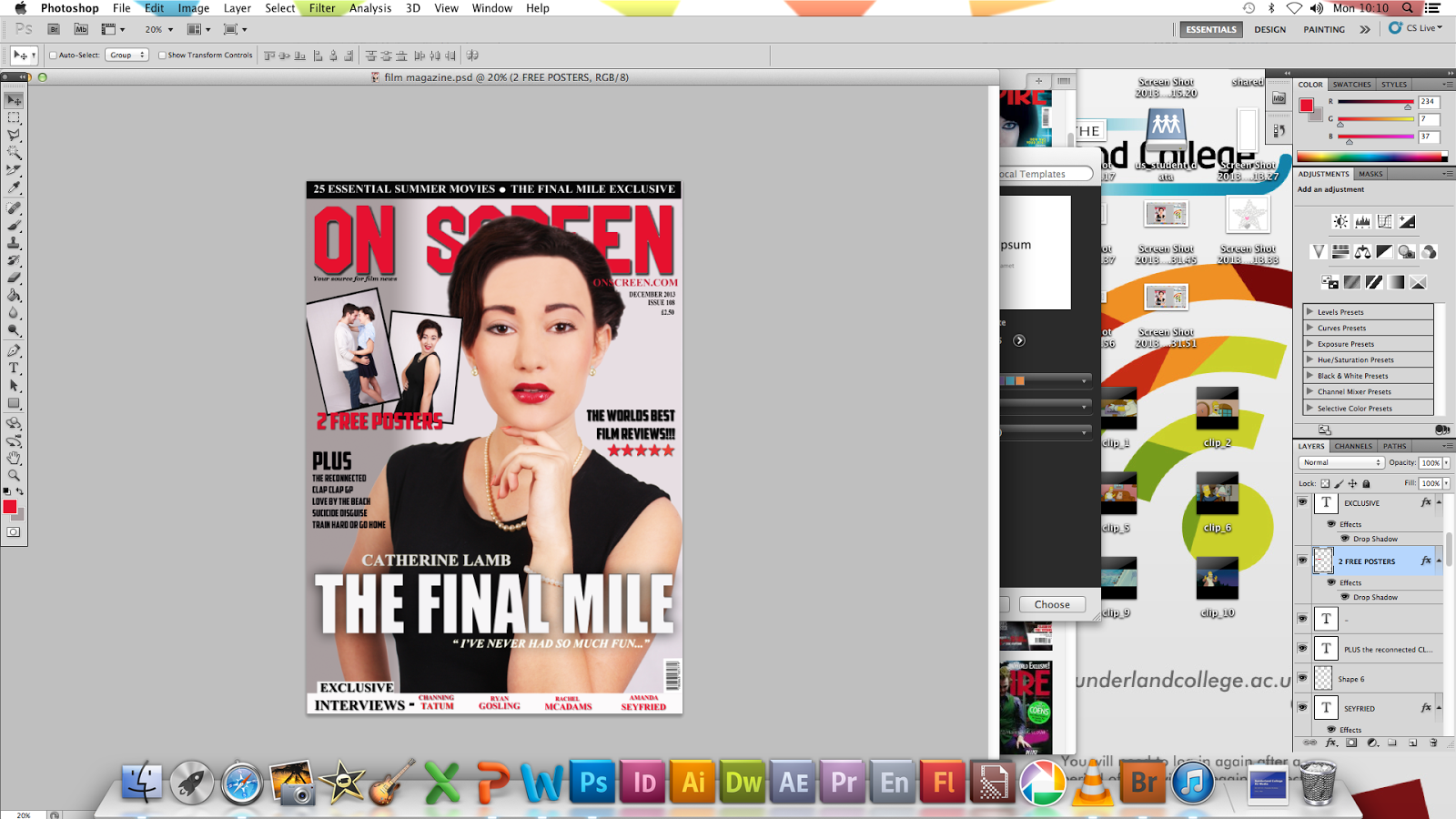Screen dimensions: 1456x819
Task: Pick the Brush tool
Action: tap(15, 225)
